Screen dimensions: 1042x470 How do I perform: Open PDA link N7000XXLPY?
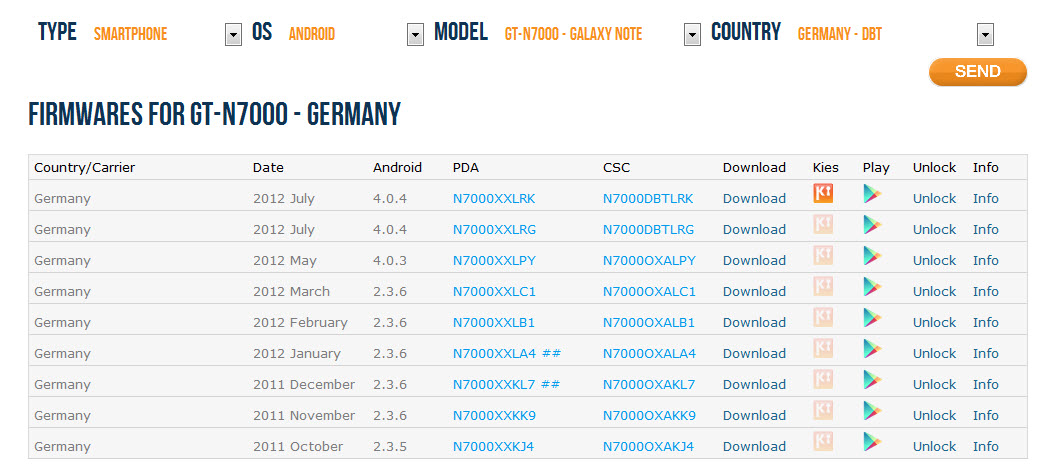[494, 261]
